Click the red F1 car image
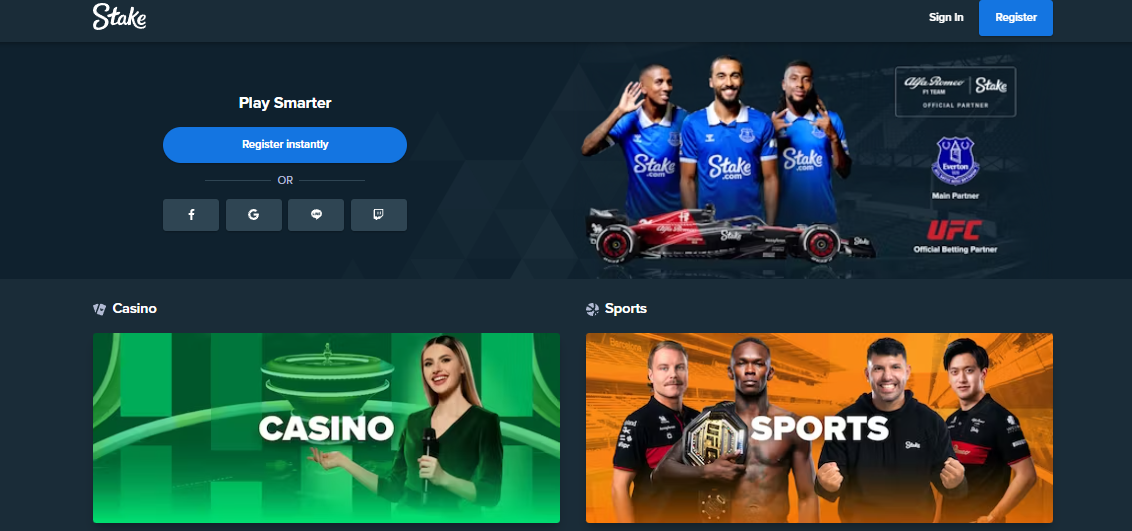The image size is (1132, 531). (x=729, y=234)
